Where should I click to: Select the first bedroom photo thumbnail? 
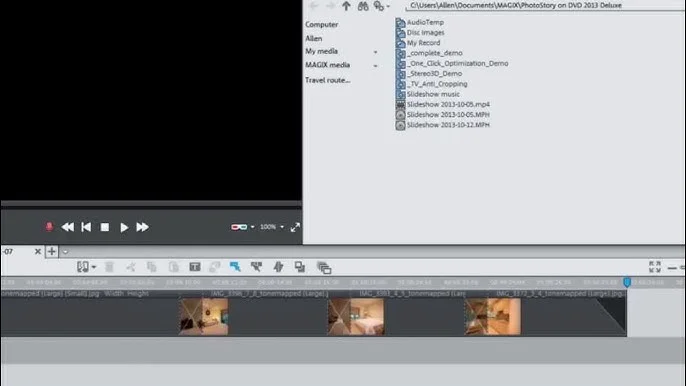tap(204, 317)
